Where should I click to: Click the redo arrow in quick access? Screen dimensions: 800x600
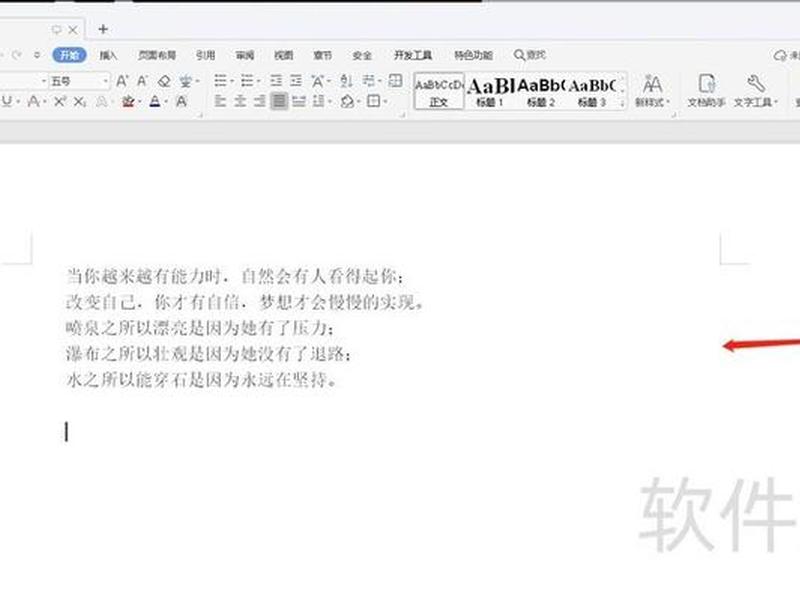click(17, 55)
